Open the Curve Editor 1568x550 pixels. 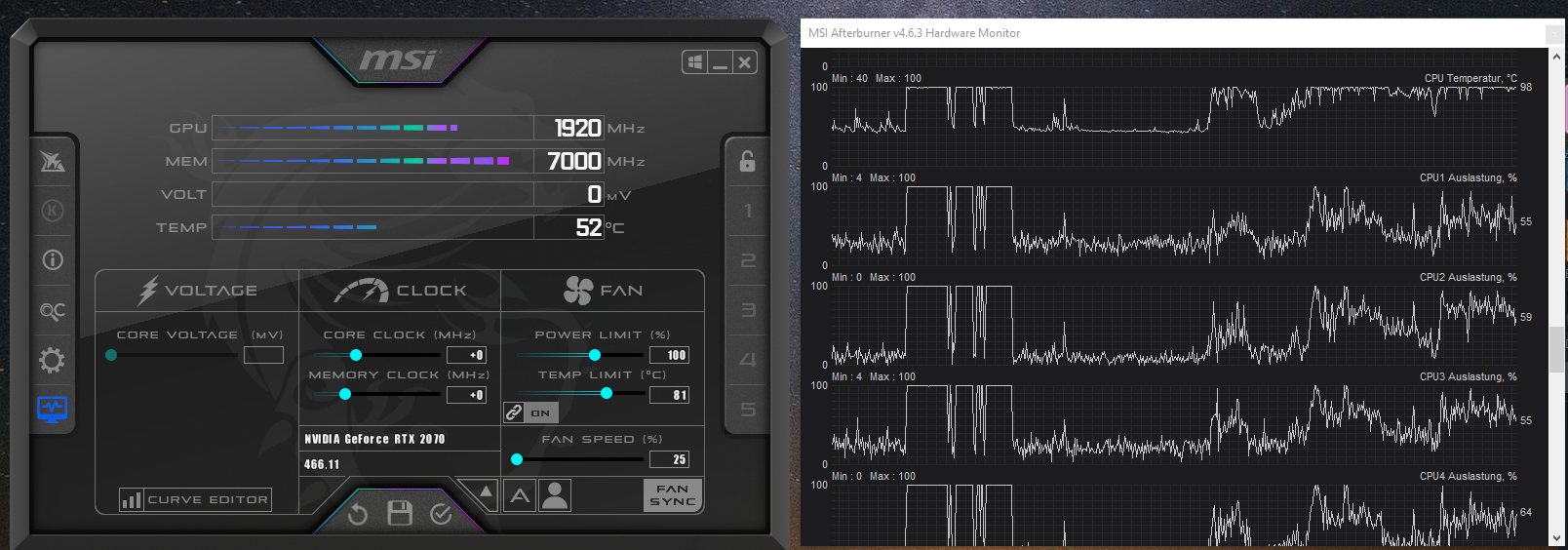tap(195, 499)
